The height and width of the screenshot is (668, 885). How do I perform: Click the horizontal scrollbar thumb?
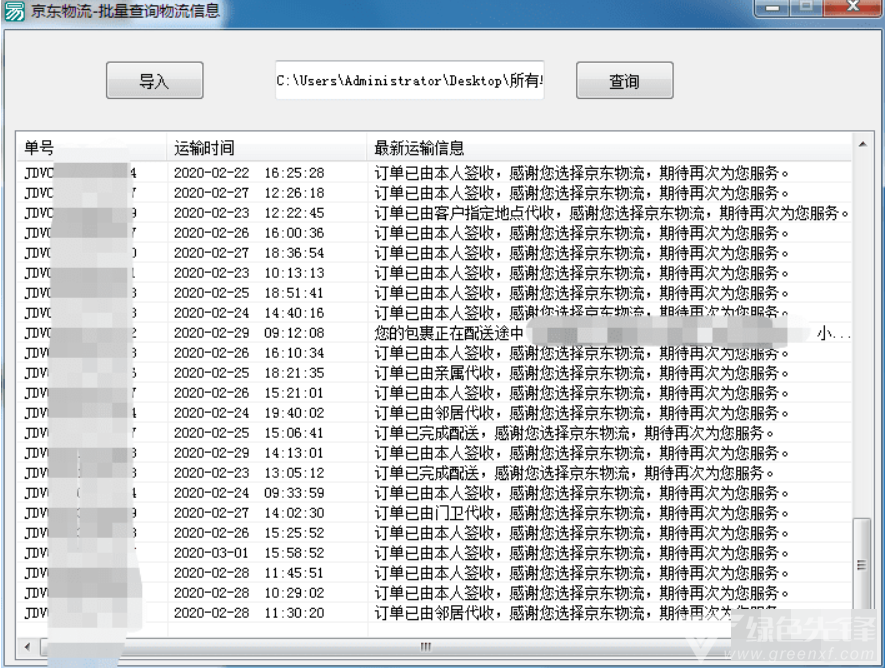[426, 647]
